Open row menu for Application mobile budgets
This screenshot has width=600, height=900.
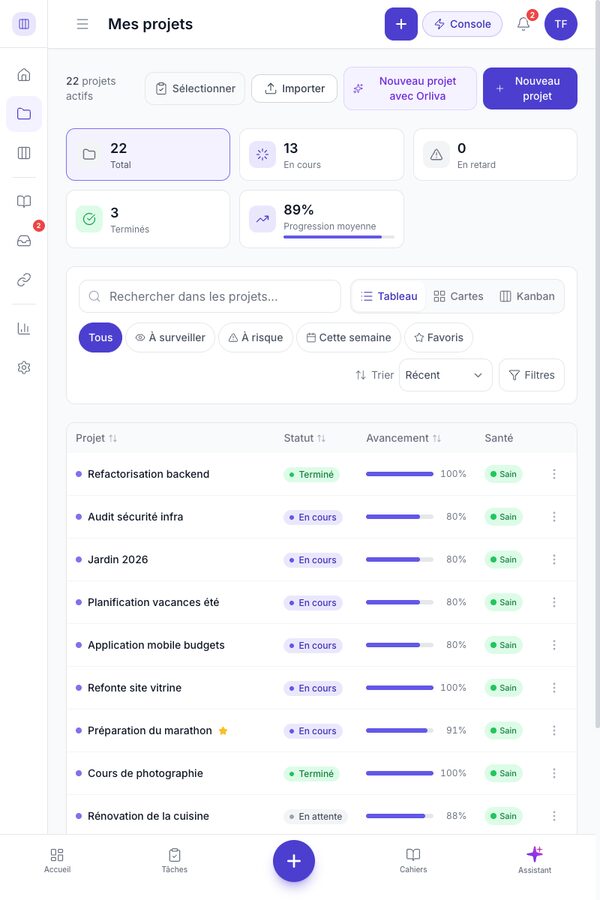pos(554,645)
